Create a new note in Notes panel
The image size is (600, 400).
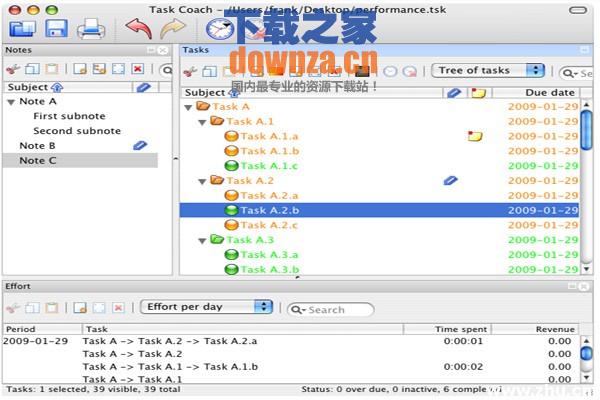[80, 69]
